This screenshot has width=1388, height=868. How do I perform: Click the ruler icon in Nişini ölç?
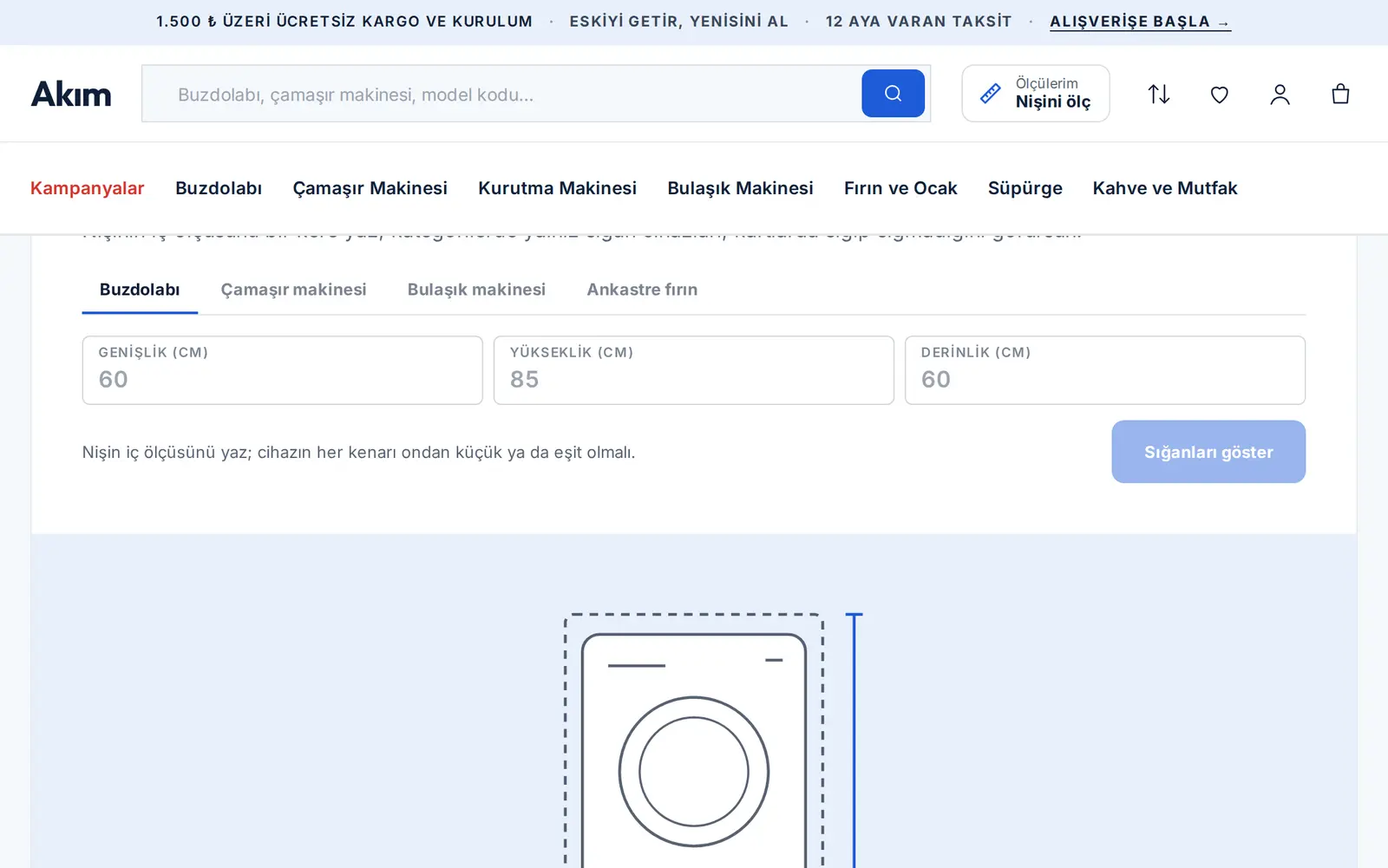[x=991, y=94]
